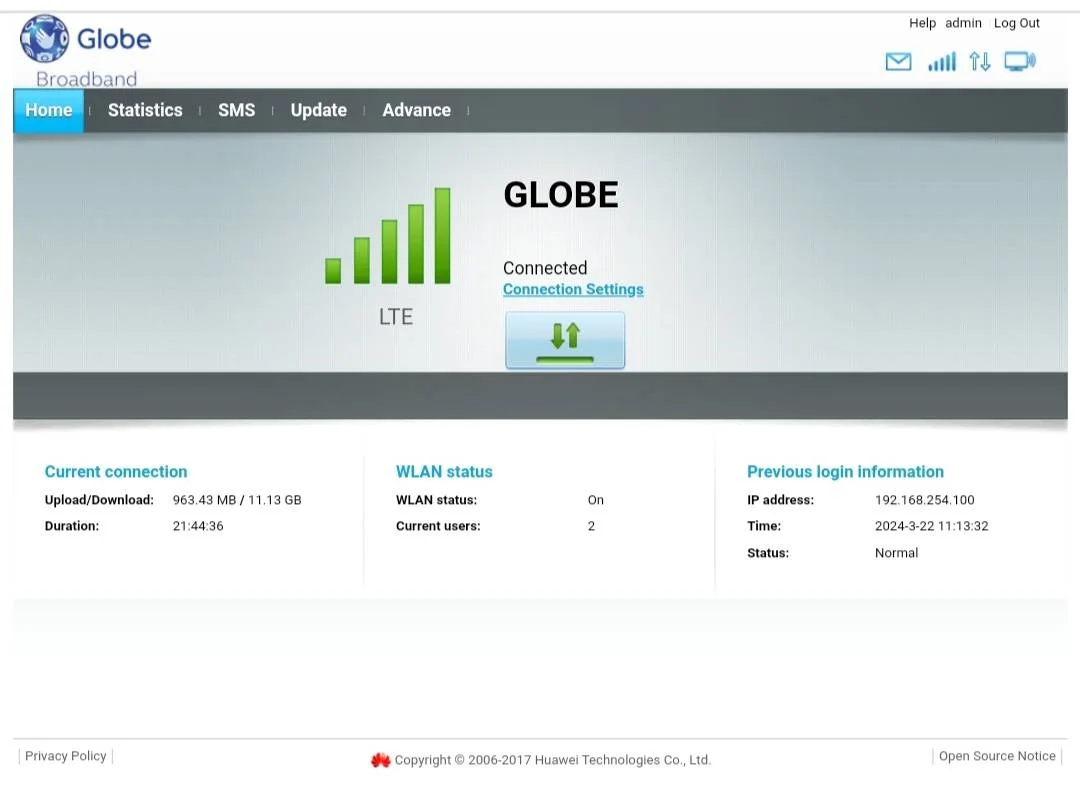The width and height of the screenshot is (1080, 806).
Task: Click the small blue signal strength icon
Action: click(x=942, y=62)
